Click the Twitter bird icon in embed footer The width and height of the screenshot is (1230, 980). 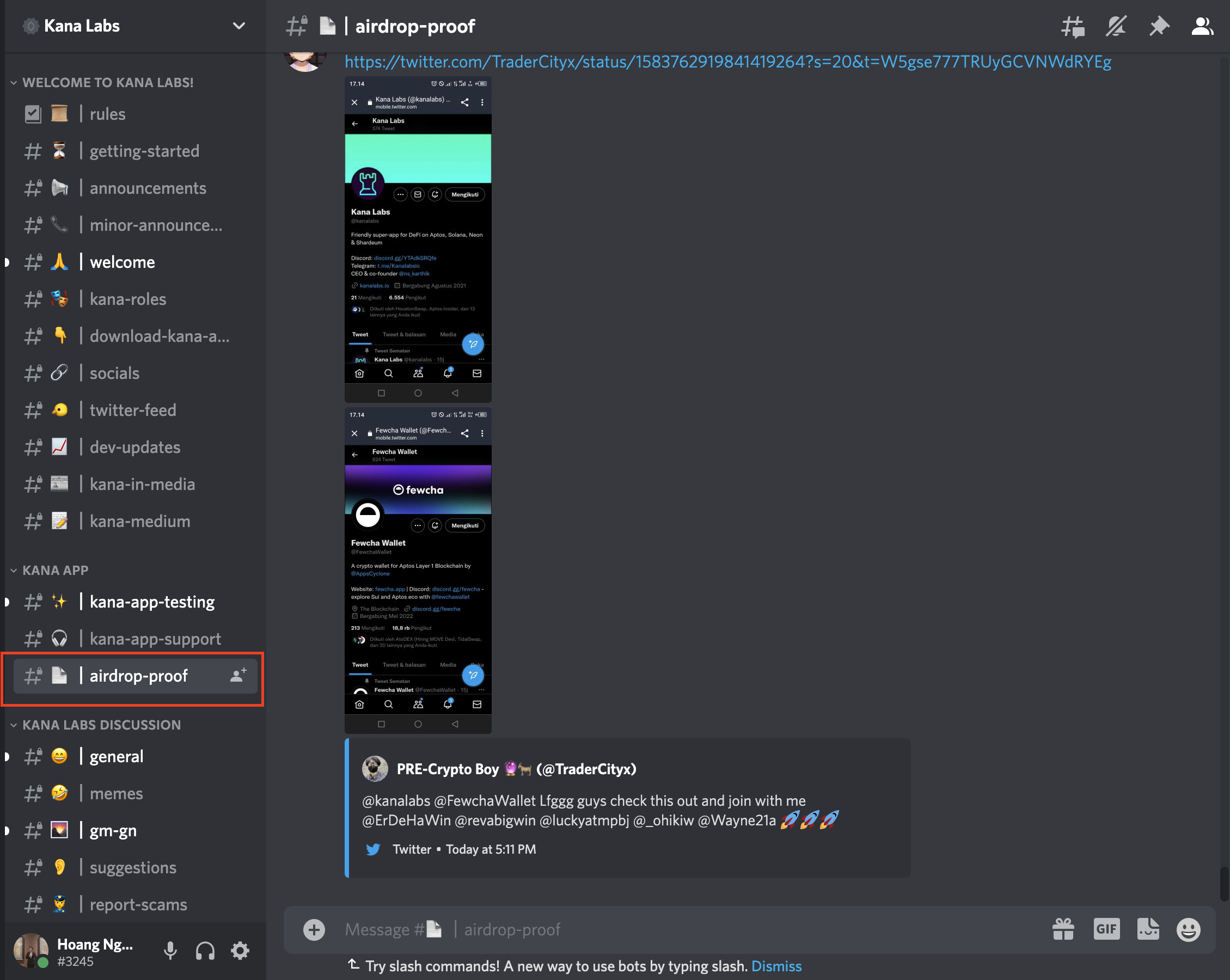tap(373, 849)
